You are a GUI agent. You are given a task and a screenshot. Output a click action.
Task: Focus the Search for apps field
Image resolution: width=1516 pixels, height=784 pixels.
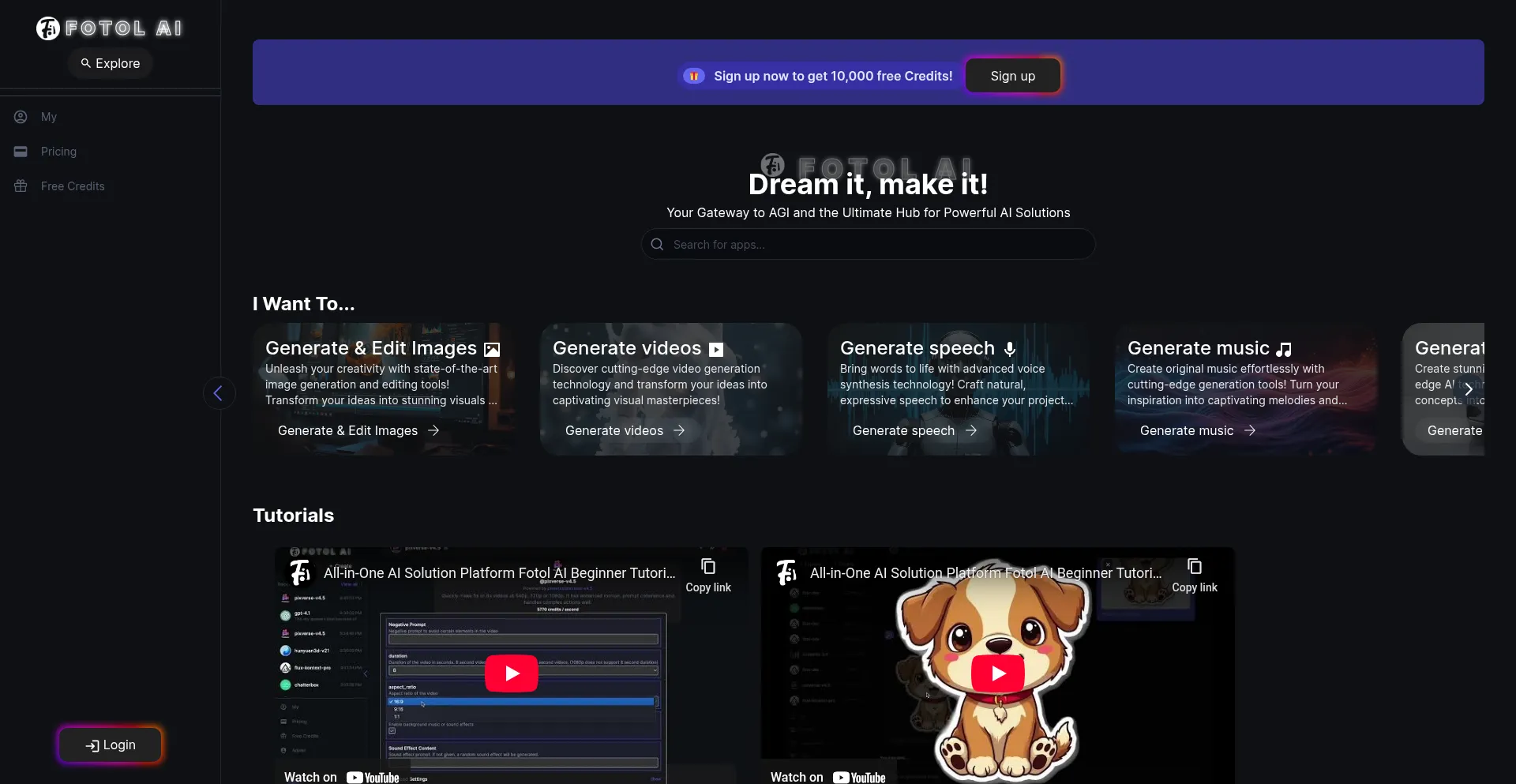tap(876, 245)
